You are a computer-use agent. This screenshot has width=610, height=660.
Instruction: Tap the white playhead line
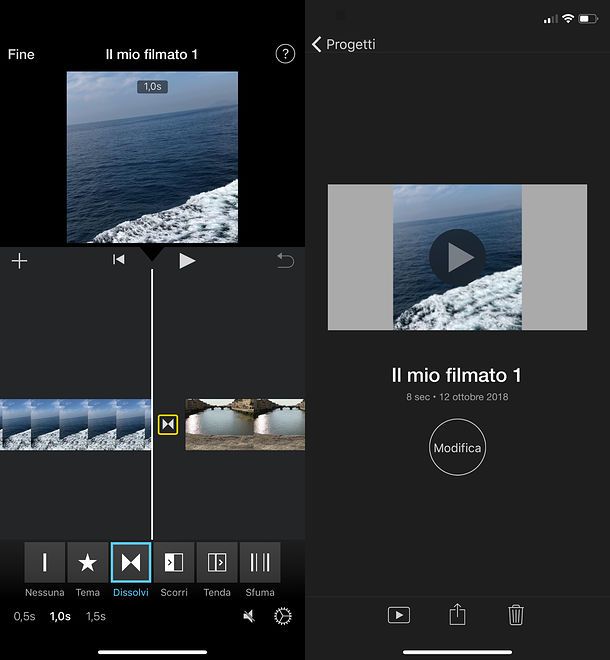[152, 404]
